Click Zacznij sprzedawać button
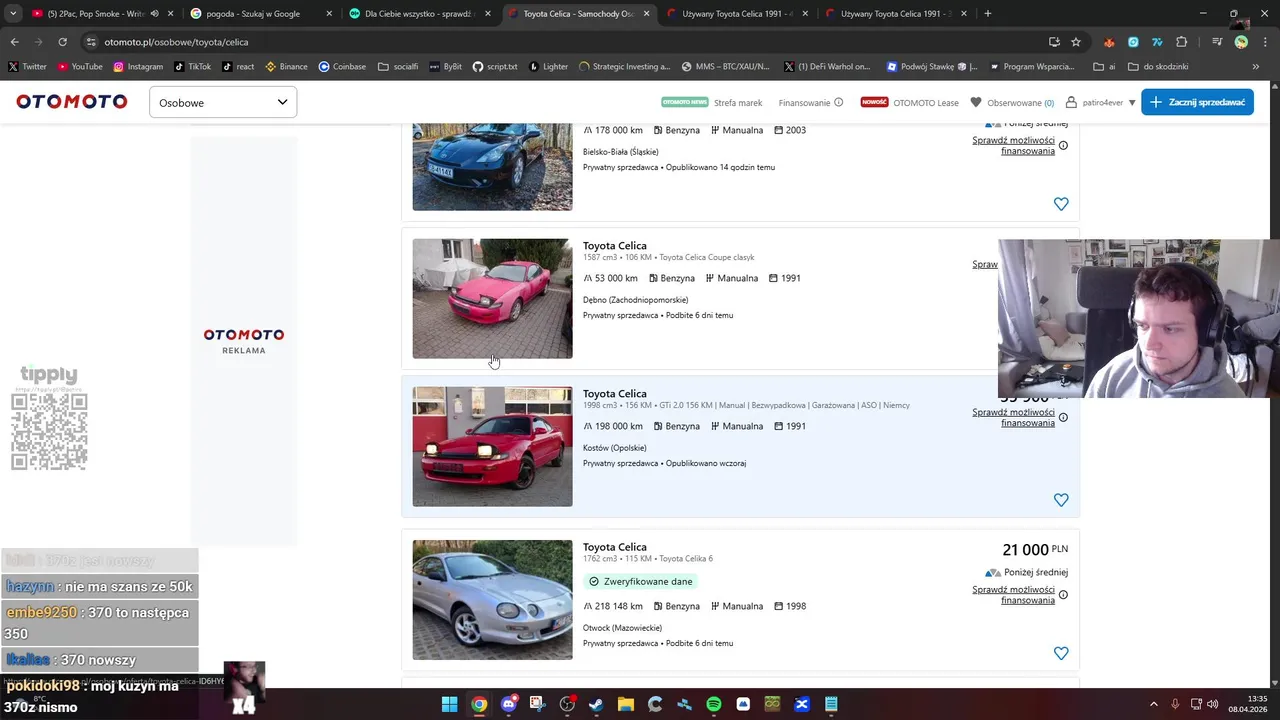1280x720 pixels. pos(1197,102)
